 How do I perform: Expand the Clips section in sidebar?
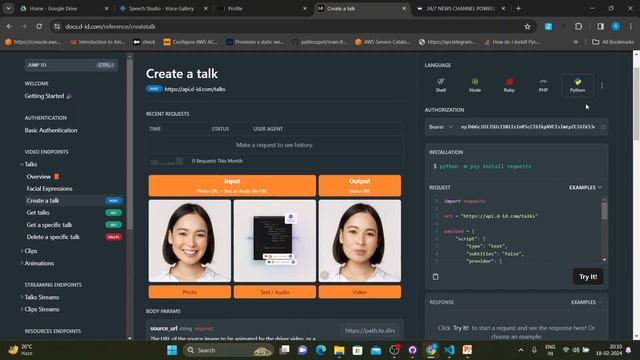(x=22, y=251)
